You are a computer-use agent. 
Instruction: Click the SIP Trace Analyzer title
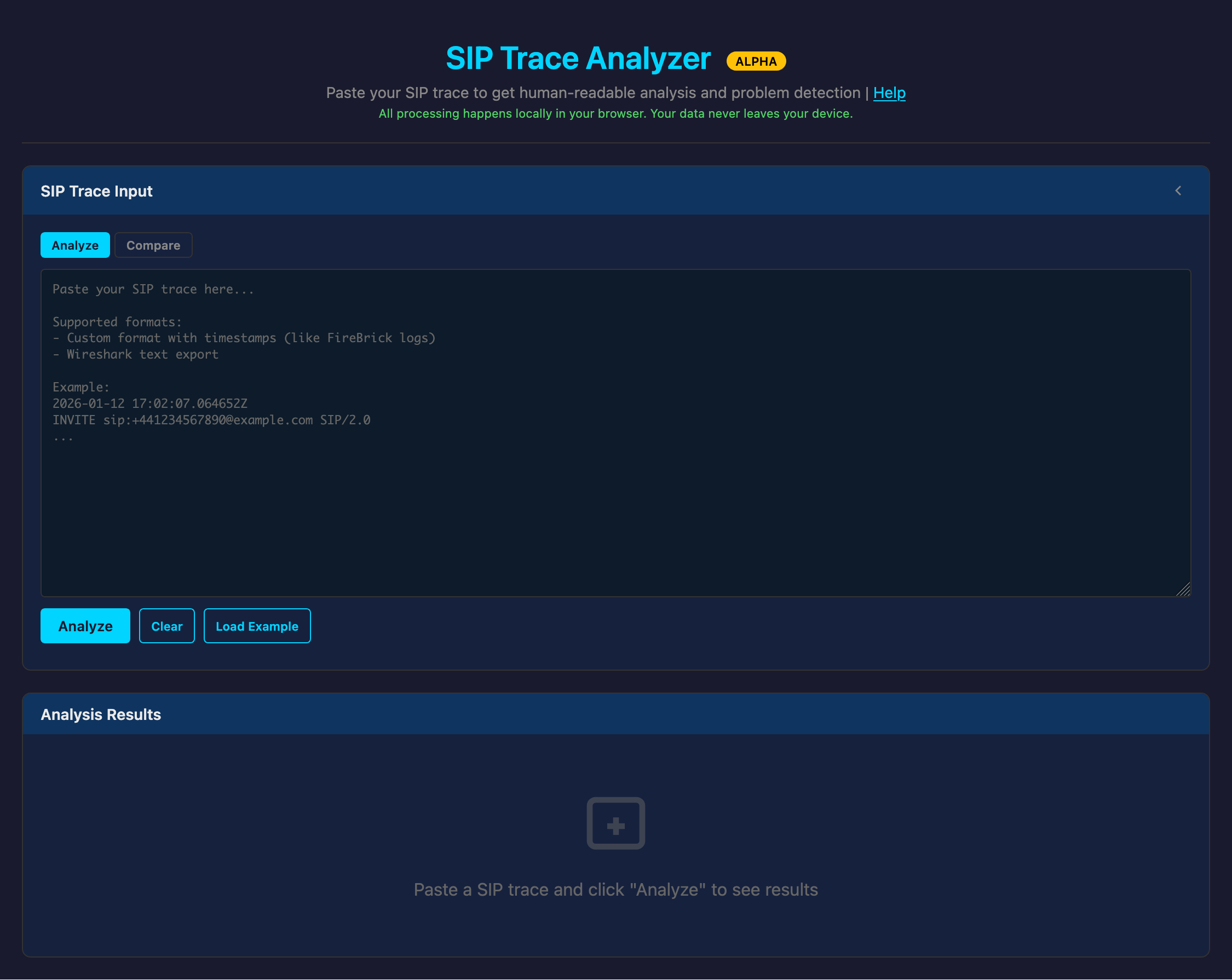(578, 57)
